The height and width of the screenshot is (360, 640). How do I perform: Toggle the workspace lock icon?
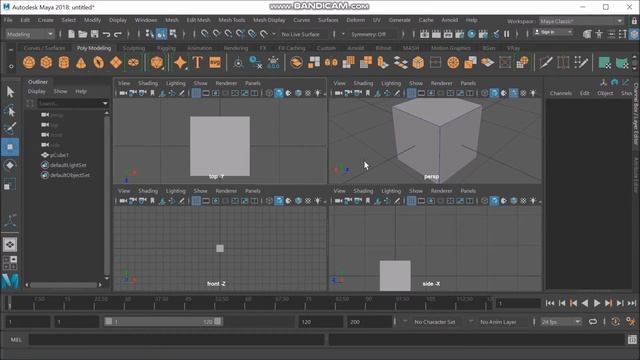[x=634, y=20]
